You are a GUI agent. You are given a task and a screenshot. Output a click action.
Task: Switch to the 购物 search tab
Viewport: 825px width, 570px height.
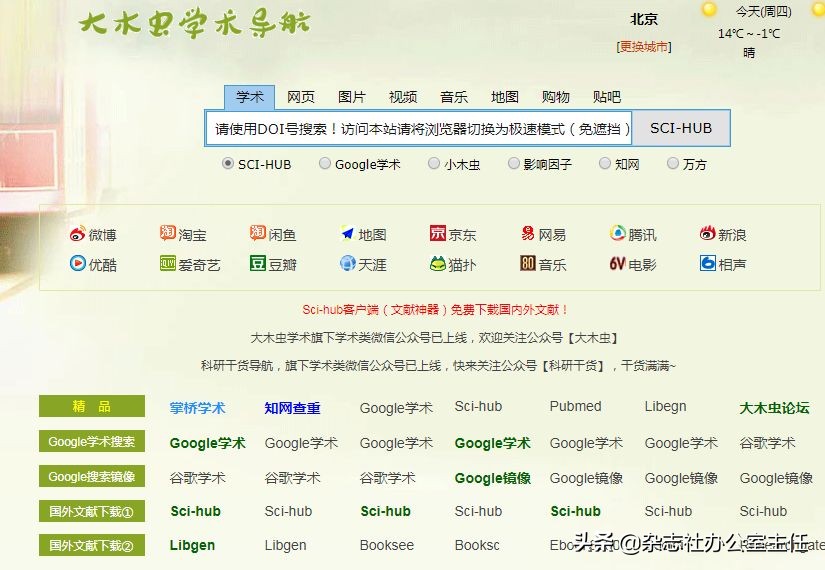click(x=556, y=97)
